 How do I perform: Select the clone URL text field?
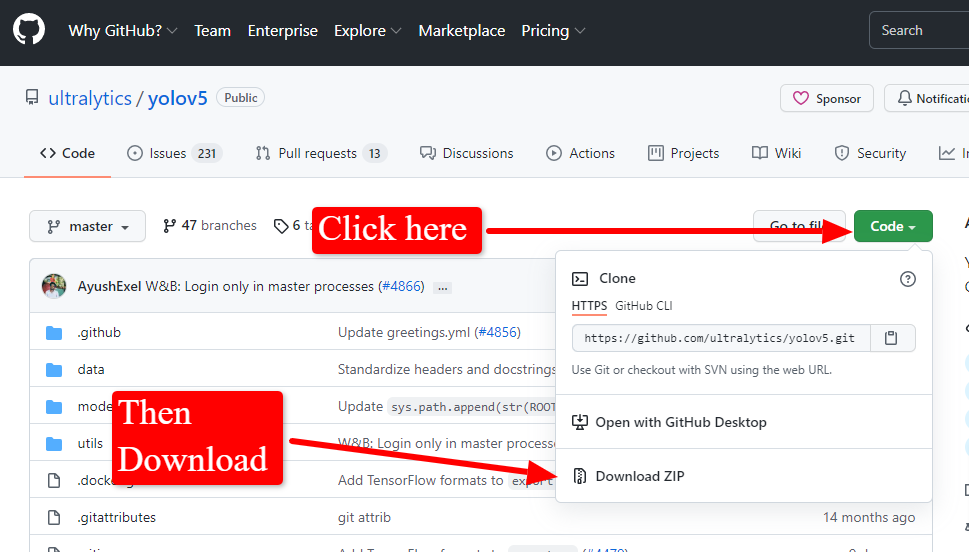pyautogui.click(x=721, y=338)
